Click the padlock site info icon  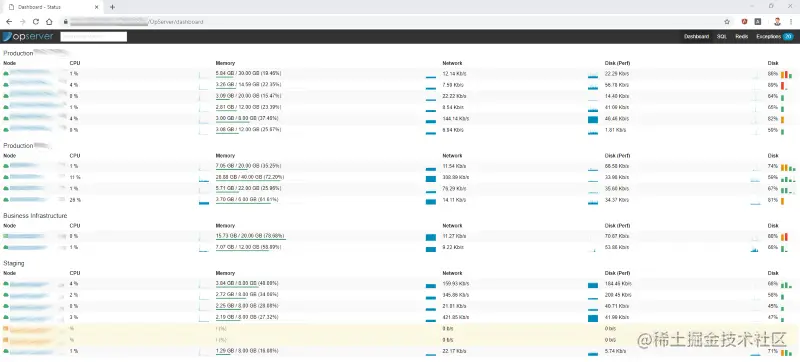click(65, 22)
